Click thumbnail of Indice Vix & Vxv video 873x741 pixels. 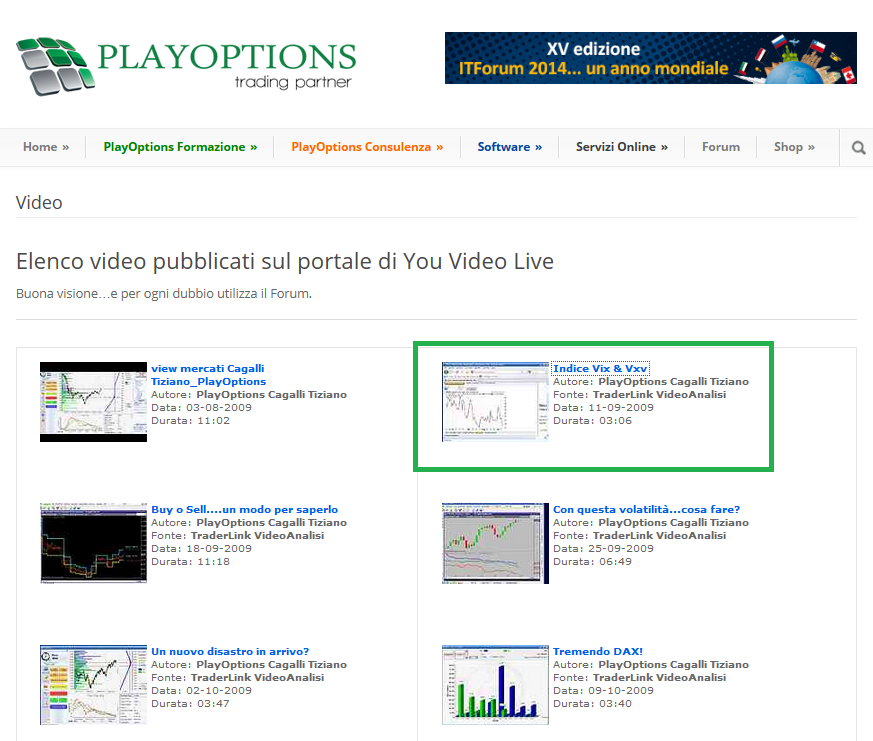coord(496,402)
